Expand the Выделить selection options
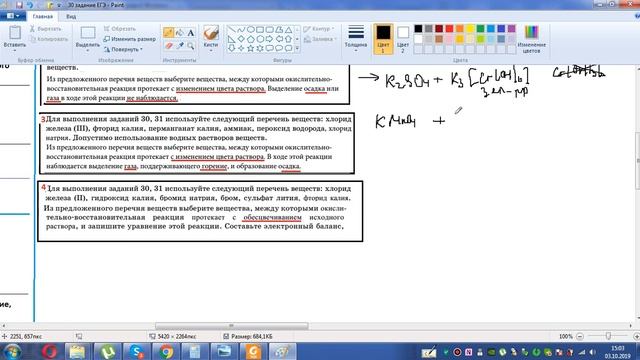 [88, 50]
